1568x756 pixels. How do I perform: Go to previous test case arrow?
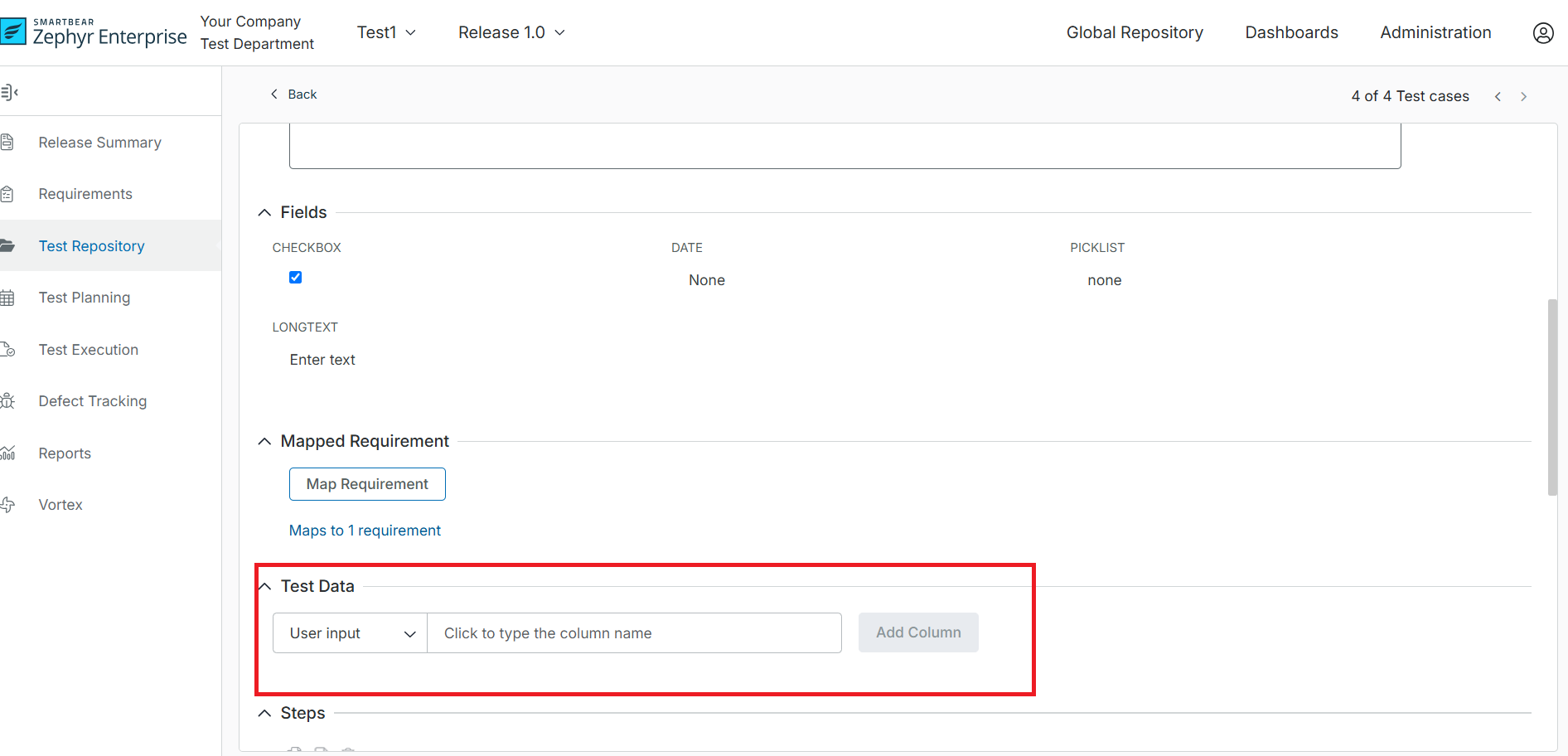click(x=1498, y=97)
